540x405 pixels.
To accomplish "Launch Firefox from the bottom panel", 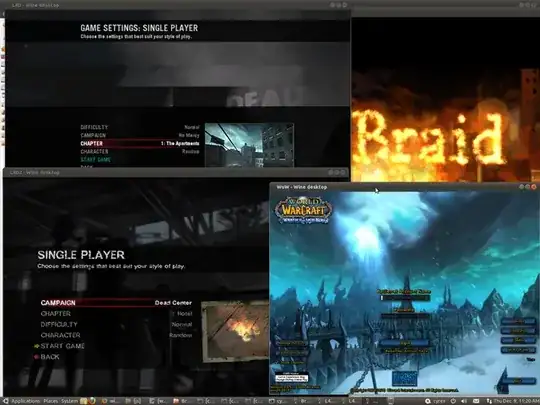I will pos(92,401).
